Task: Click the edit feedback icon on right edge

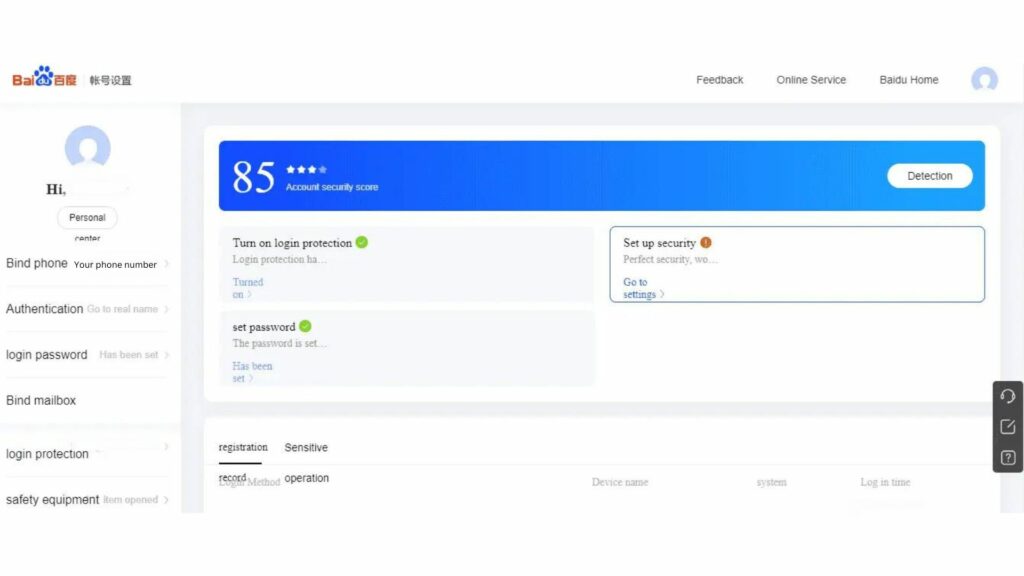Action: (1008, 427)
